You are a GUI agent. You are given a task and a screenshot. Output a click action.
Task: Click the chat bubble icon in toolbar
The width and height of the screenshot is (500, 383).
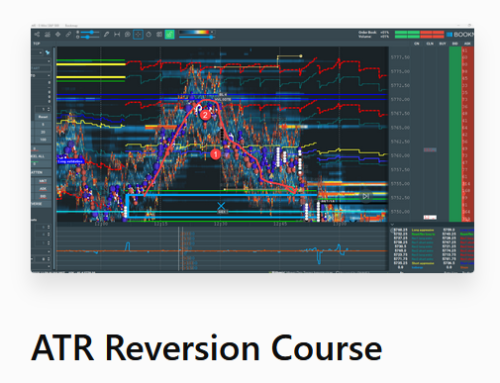coord(127,34)
